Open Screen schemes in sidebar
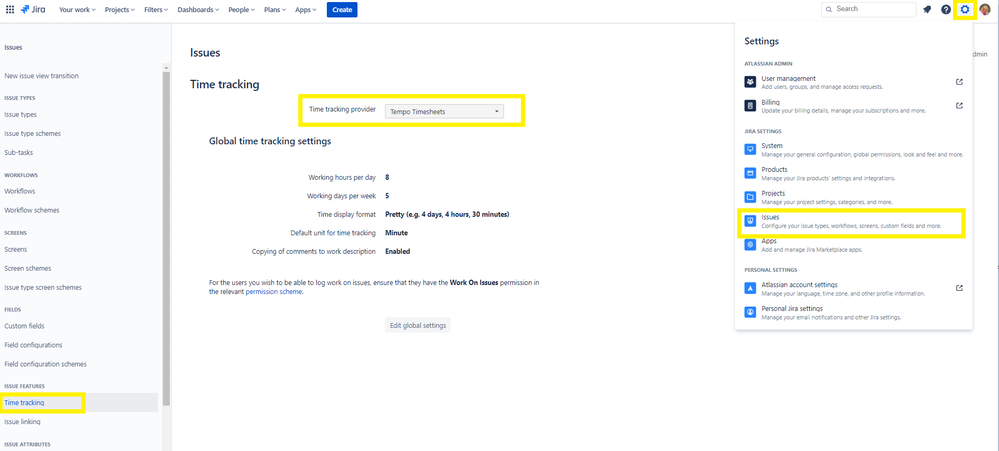Screen dimensions: 999x451 point(27,268)
